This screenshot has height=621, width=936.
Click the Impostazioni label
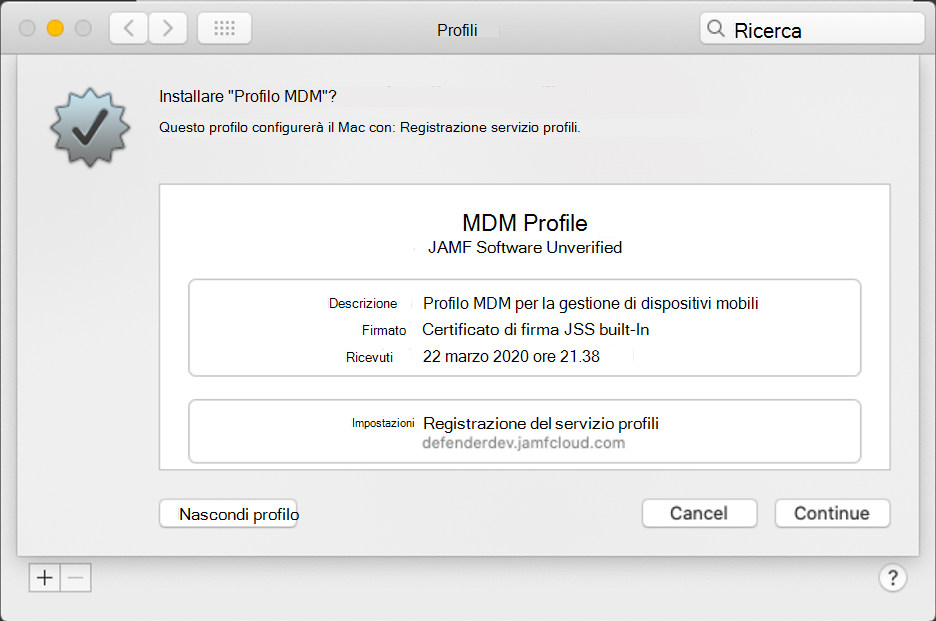(383, 423)
